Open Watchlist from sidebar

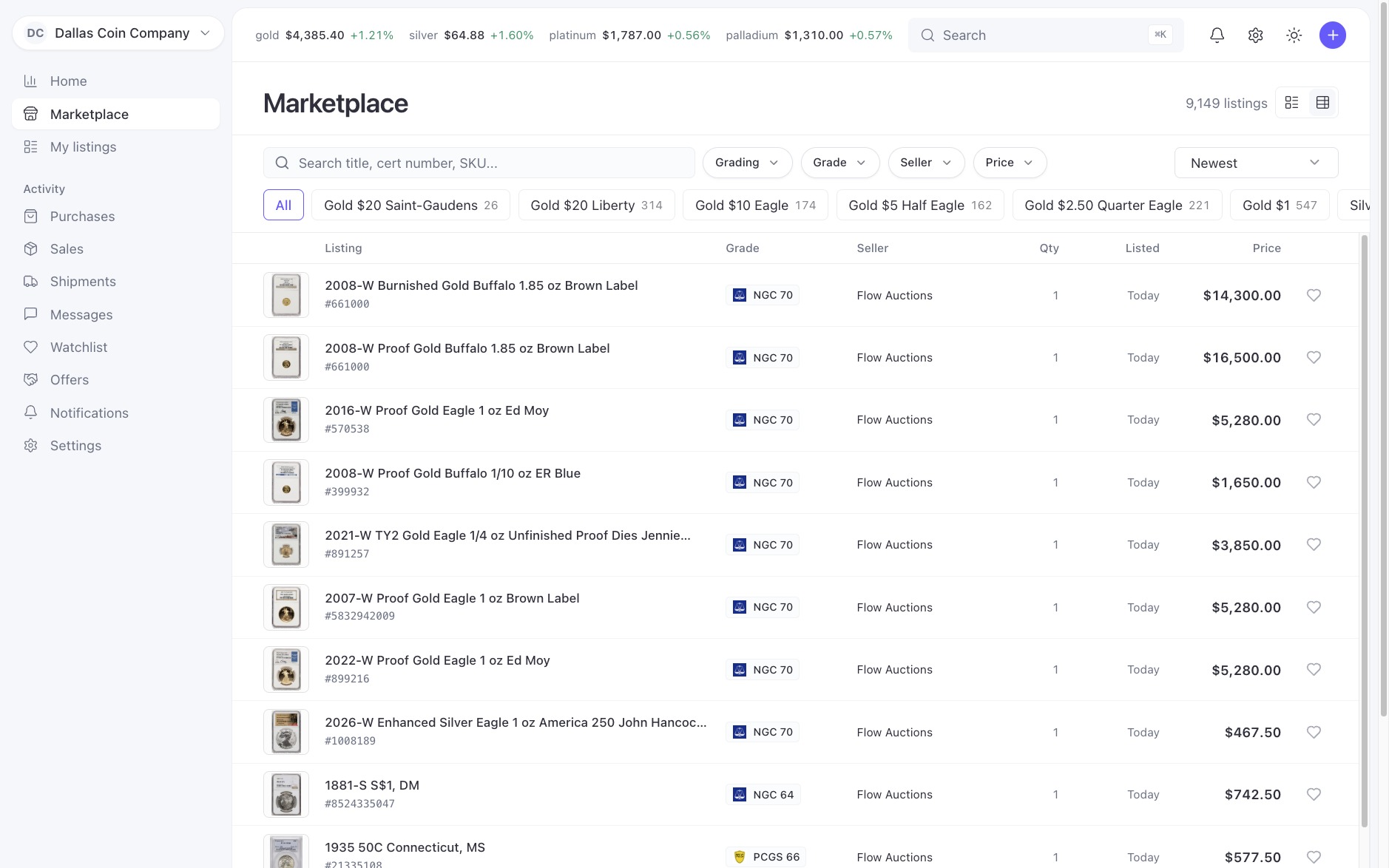click(x=115, y=347)
